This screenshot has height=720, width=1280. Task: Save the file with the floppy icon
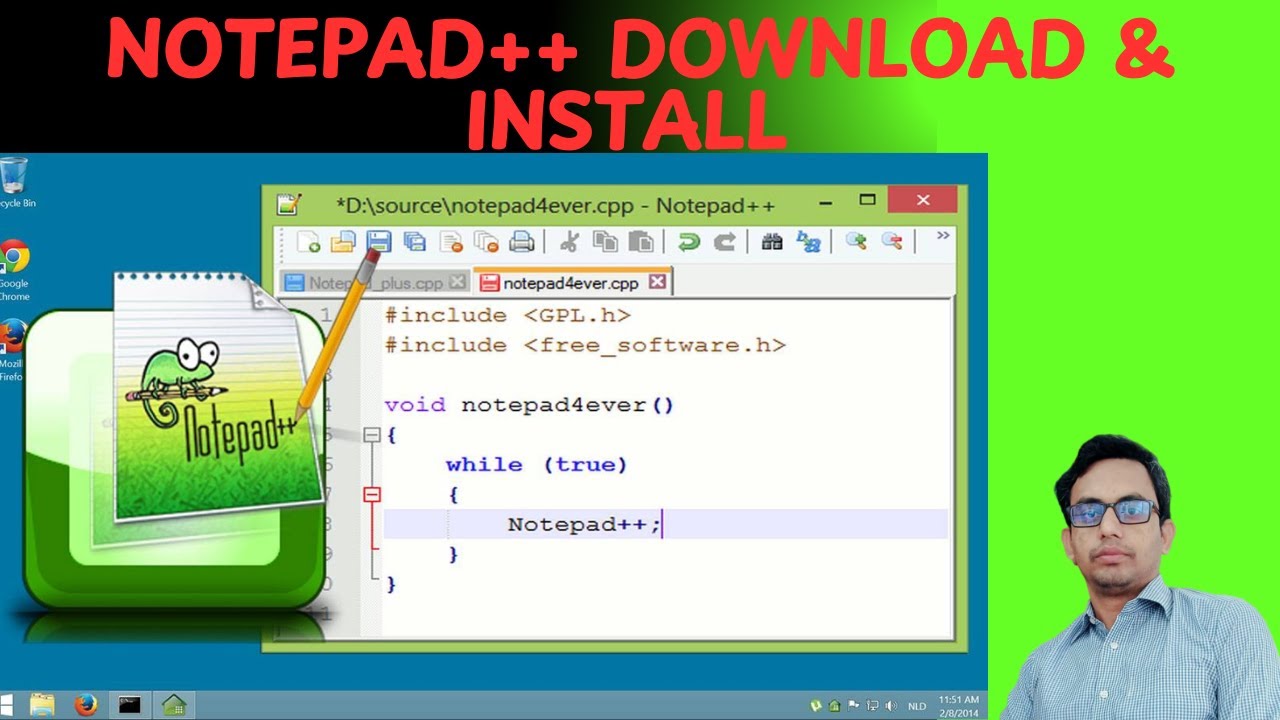point(379,241)
